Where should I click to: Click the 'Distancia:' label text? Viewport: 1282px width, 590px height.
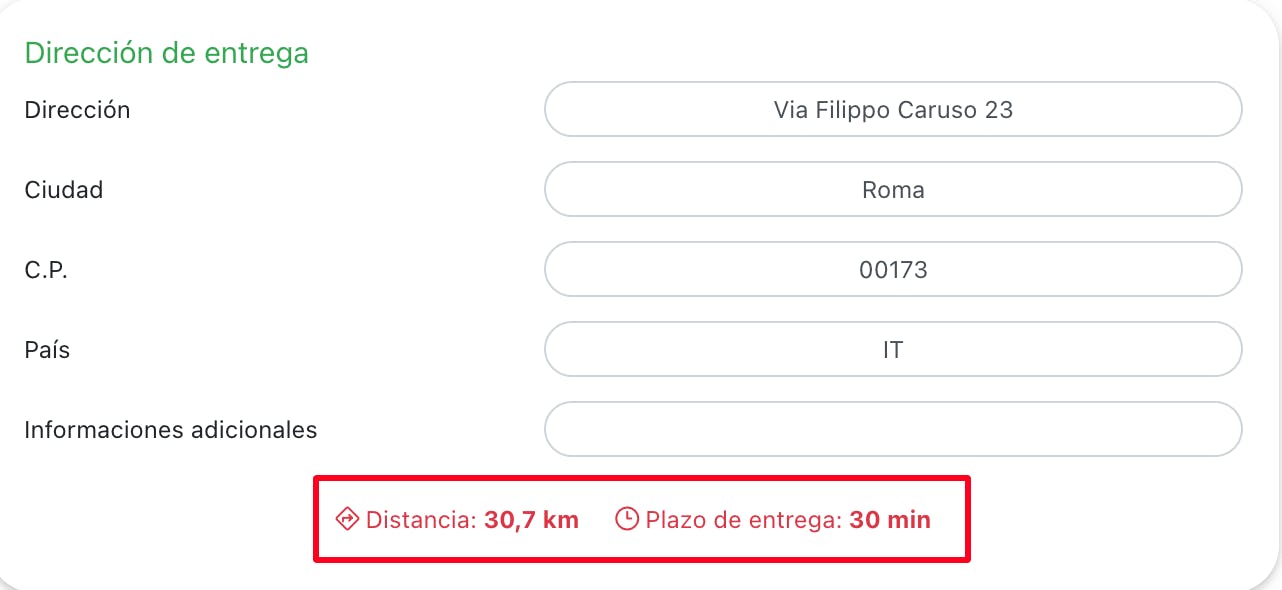[x=422, y=520]
